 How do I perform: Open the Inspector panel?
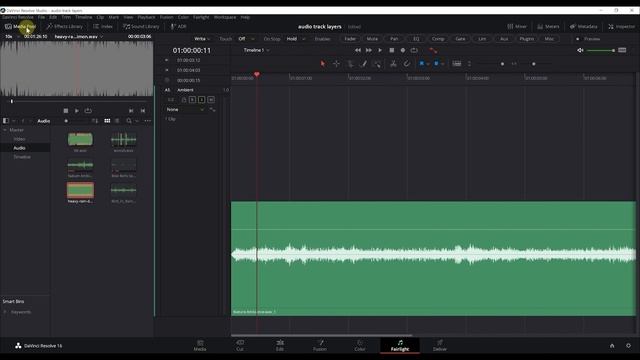pos(621,27)
